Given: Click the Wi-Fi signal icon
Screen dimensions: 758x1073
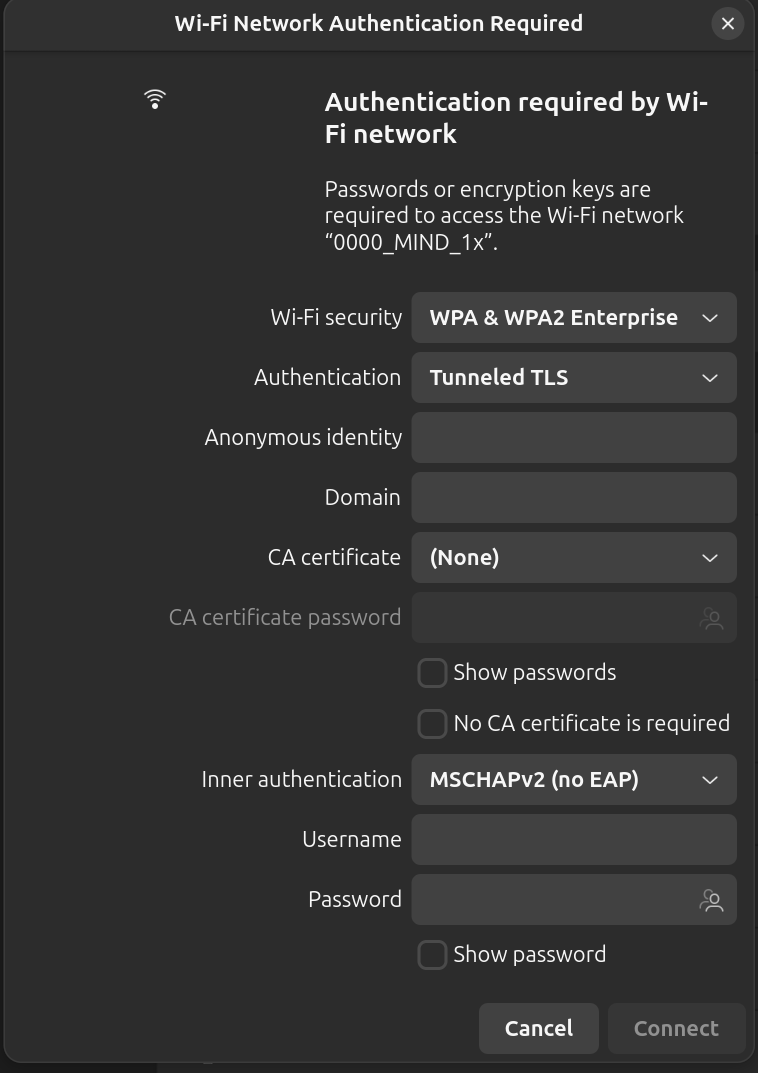Looking at the screenshot, I should coord(155,98).
